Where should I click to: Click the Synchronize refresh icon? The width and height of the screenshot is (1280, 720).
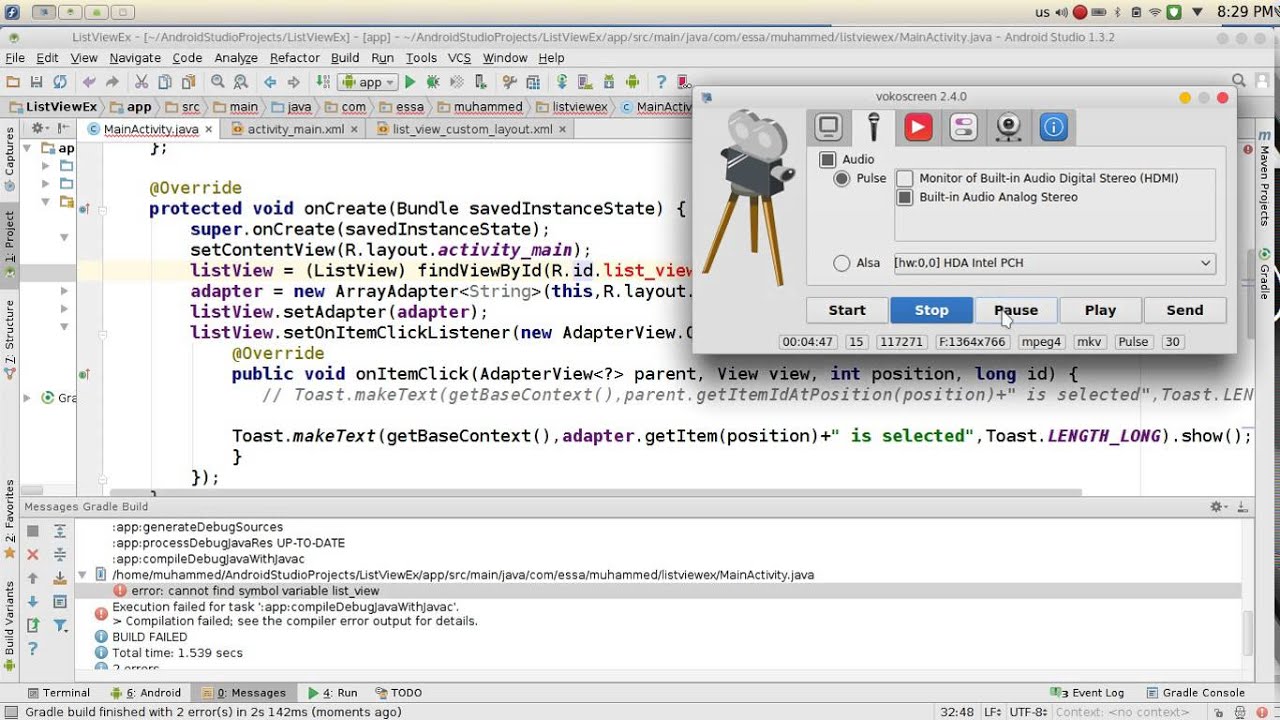pyautogui.click(x=60, y=82)
